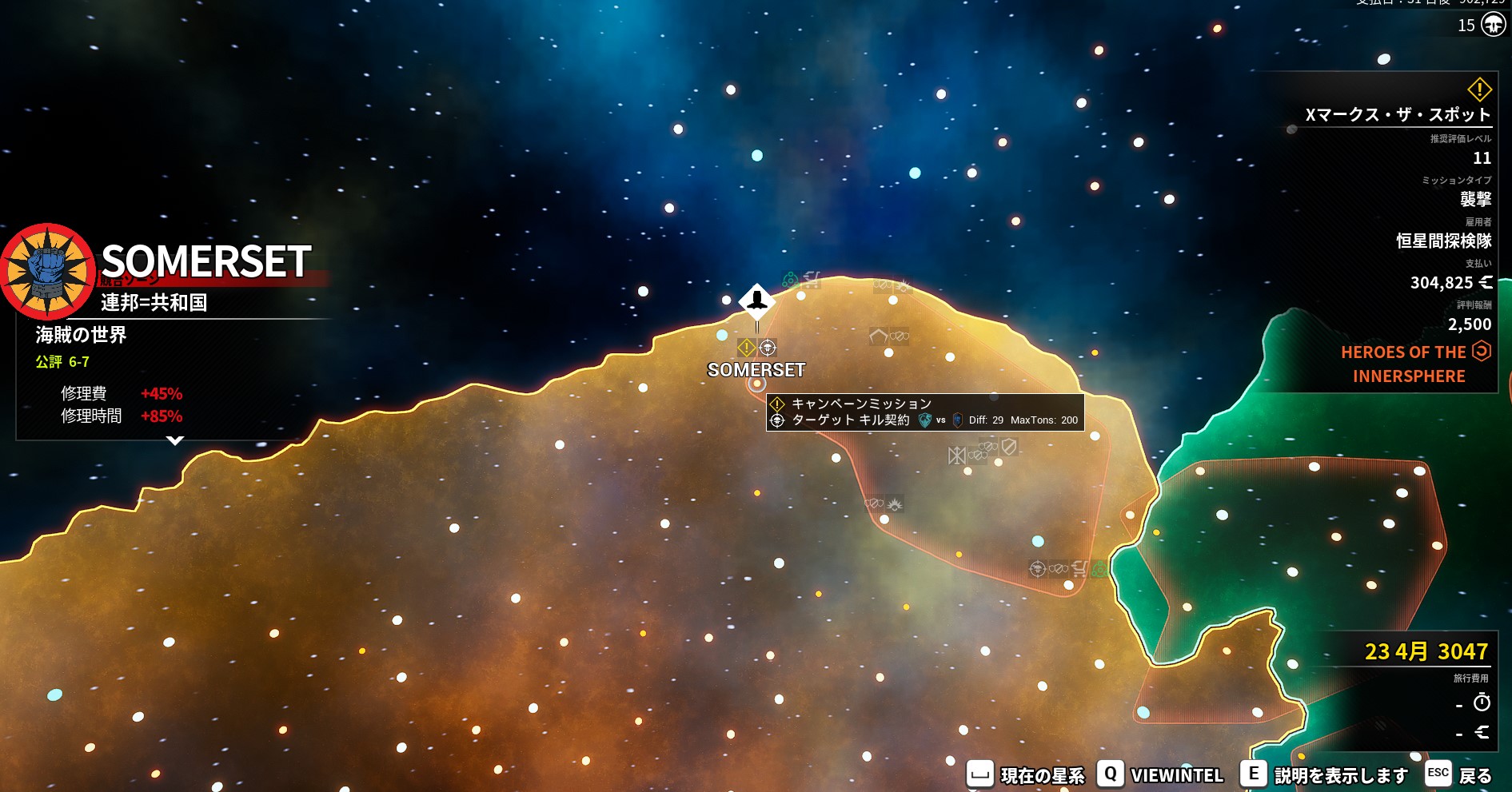Click the C-bill travel cost icon
1512x792 pixels.
[x=1482, y=732]
